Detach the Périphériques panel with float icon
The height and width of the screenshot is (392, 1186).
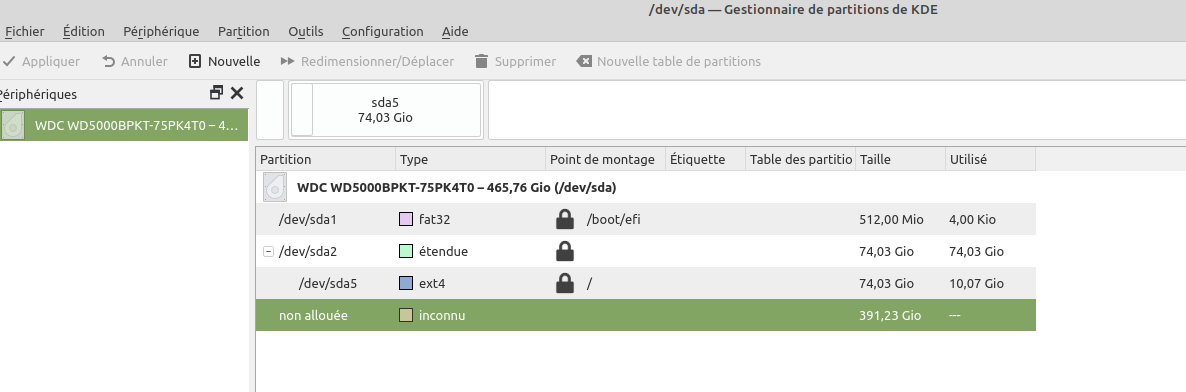[217, 93]
